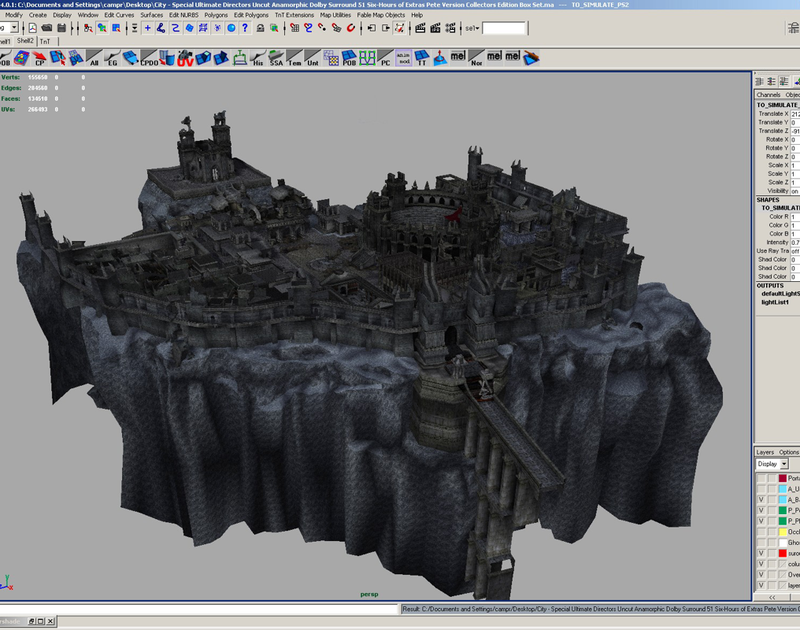800x630 pixels.
Task: Click the Channels button in channel box
Action: pos(768,95)
